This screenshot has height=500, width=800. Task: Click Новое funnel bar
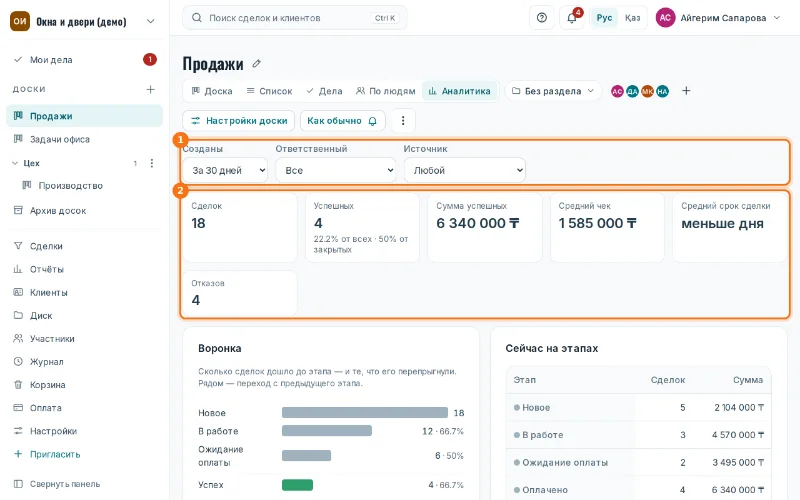[365, 413]
